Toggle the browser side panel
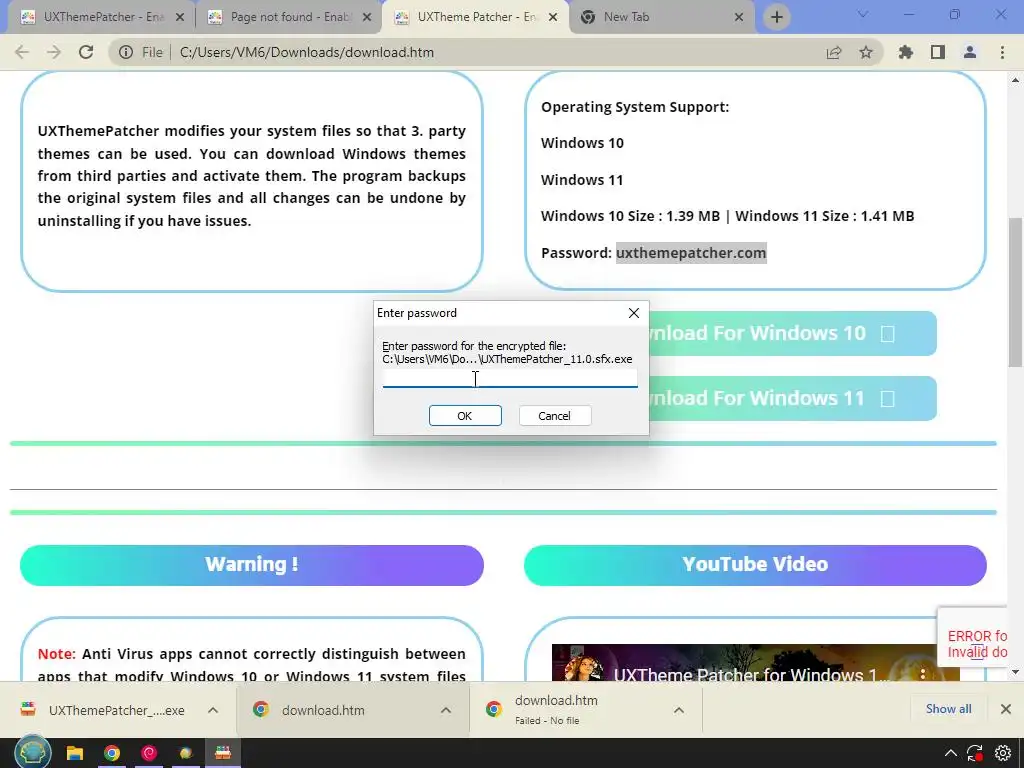The image size is (1024, 768). click(x=938, y=52)
